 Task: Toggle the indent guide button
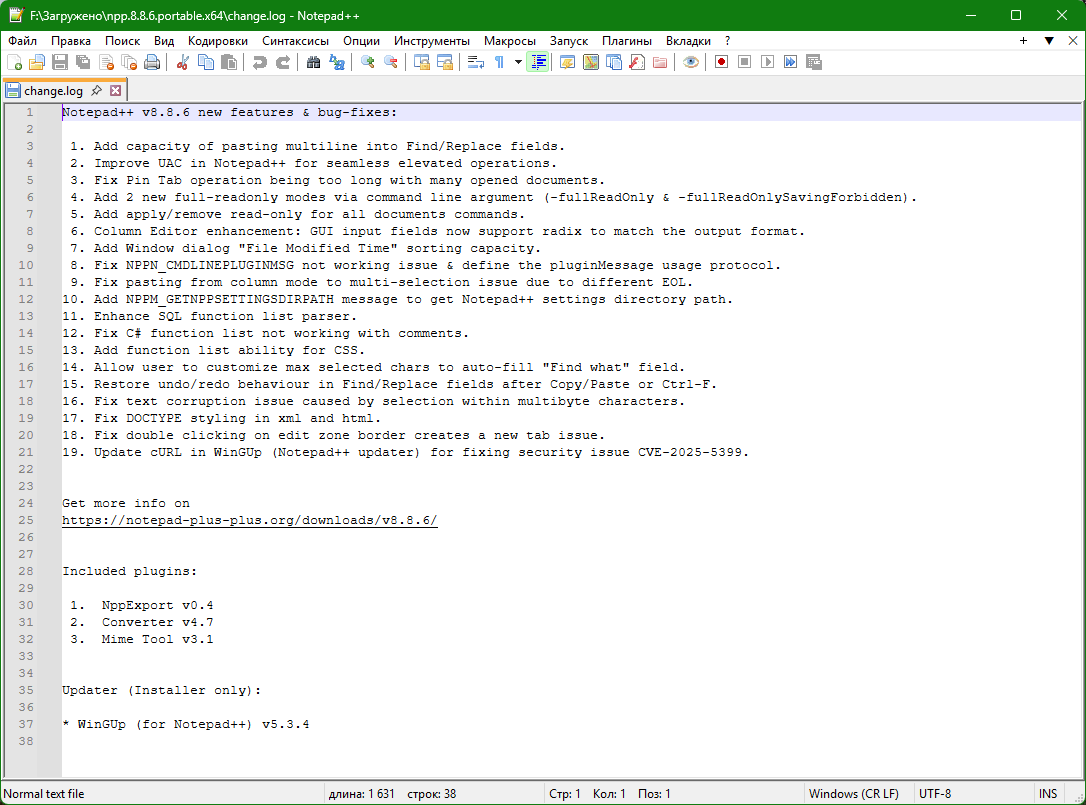tap(539, 62)
